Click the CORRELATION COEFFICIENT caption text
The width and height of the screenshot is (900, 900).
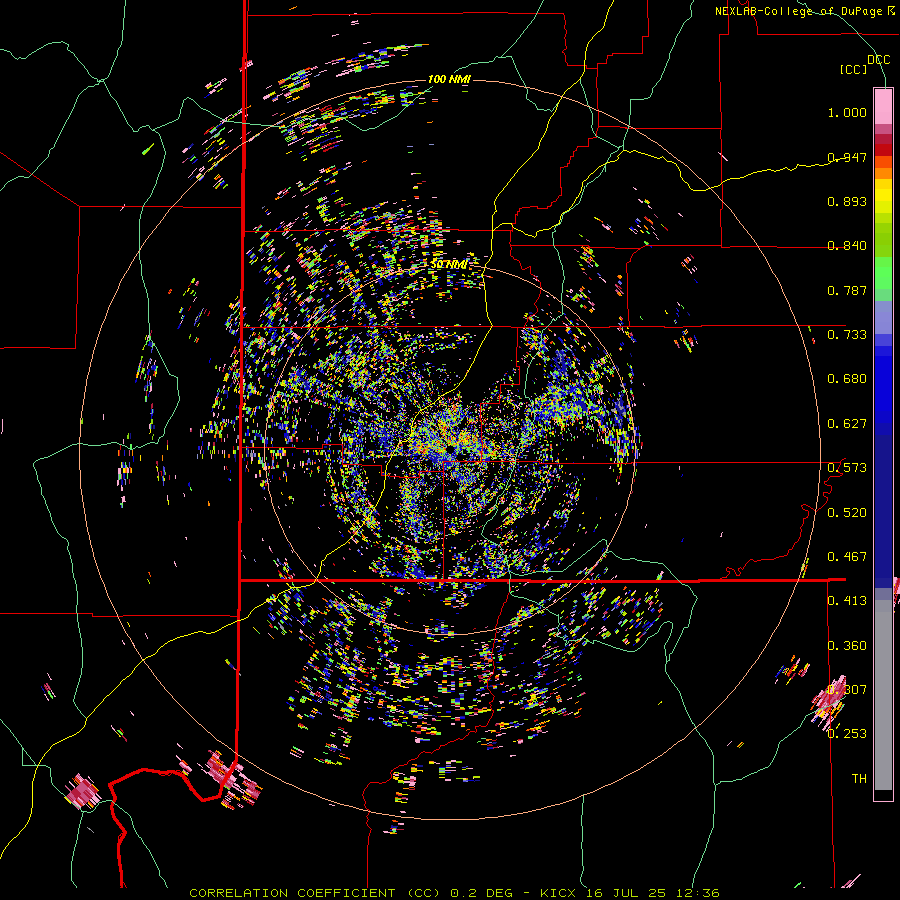292,893
